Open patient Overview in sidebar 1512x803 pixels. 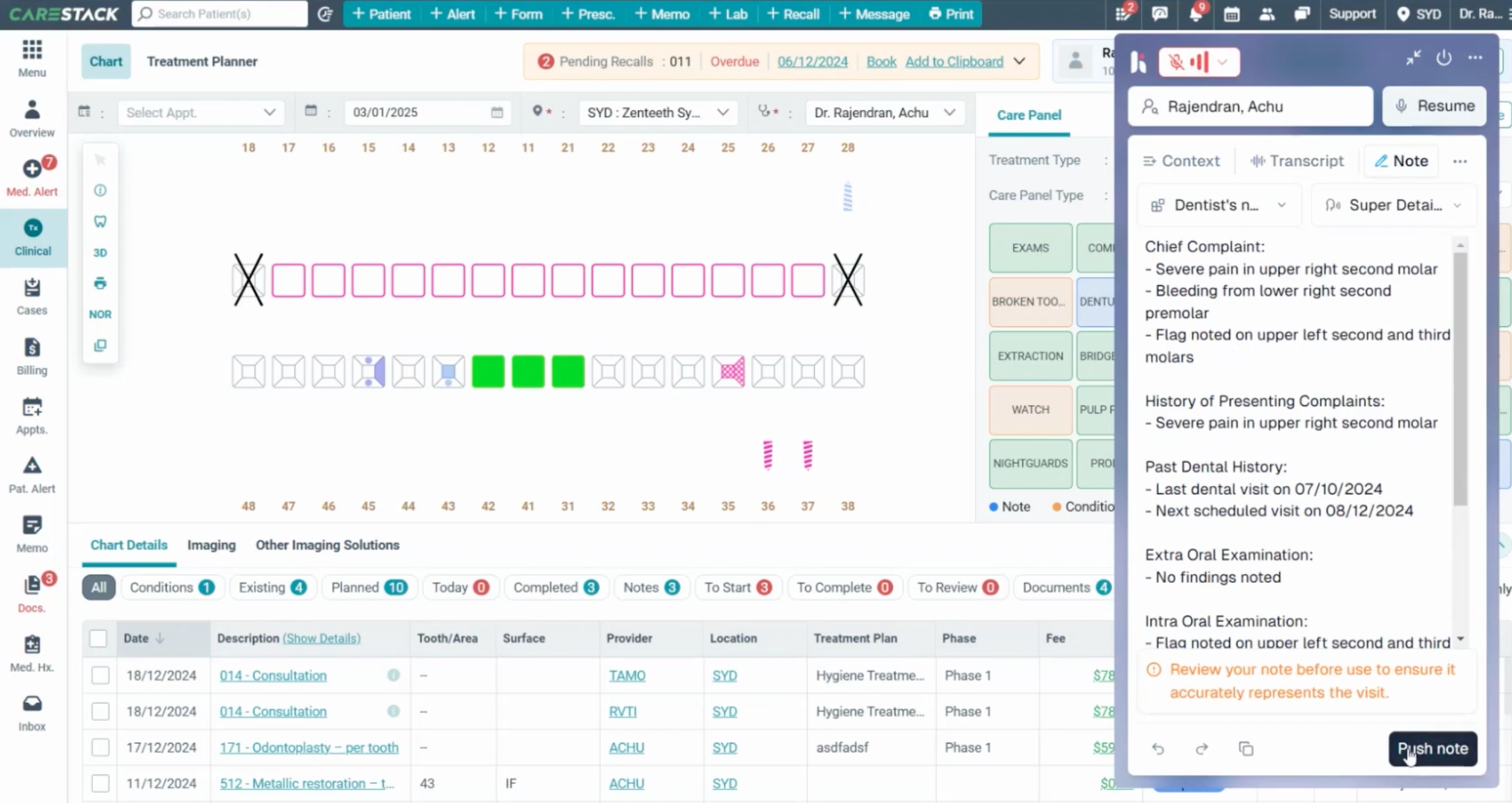32,118
